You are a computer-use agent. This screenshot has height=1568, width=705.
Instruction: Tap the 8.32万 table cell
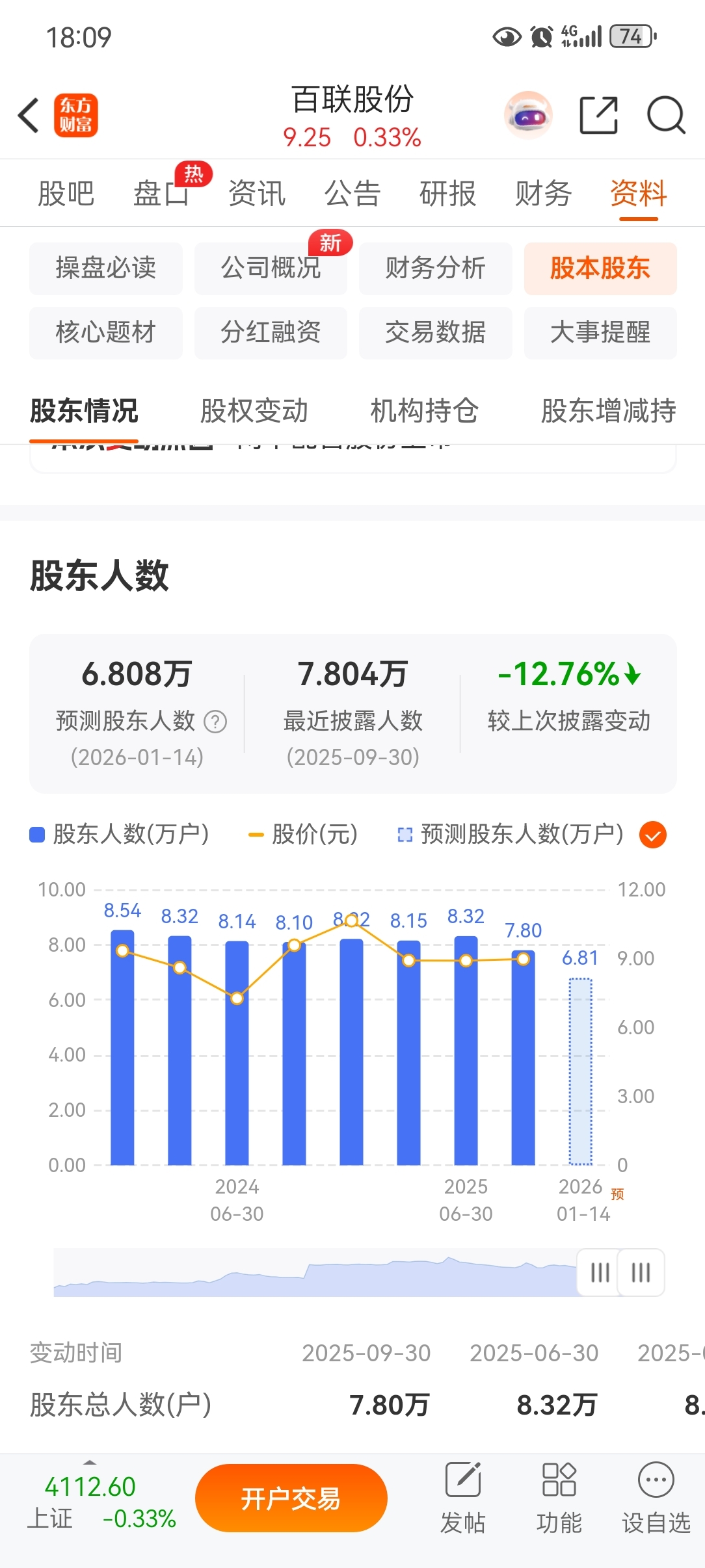pos(557,1405)
